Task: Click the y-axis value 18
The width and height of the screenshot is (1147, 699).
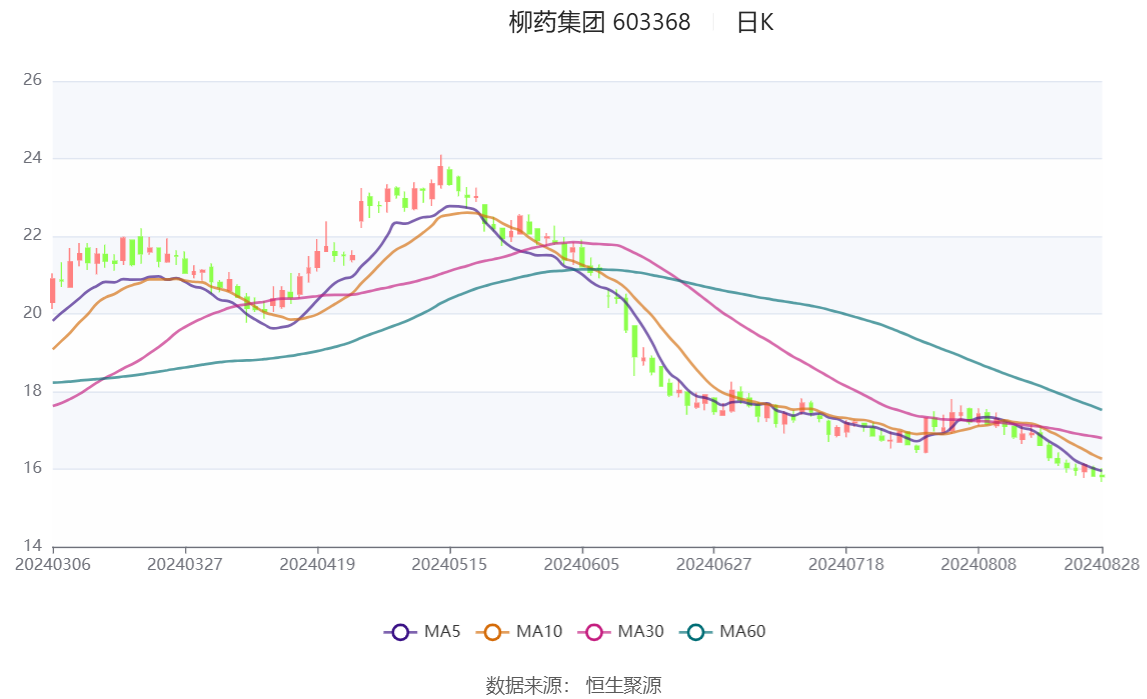Action: (32, 390)
